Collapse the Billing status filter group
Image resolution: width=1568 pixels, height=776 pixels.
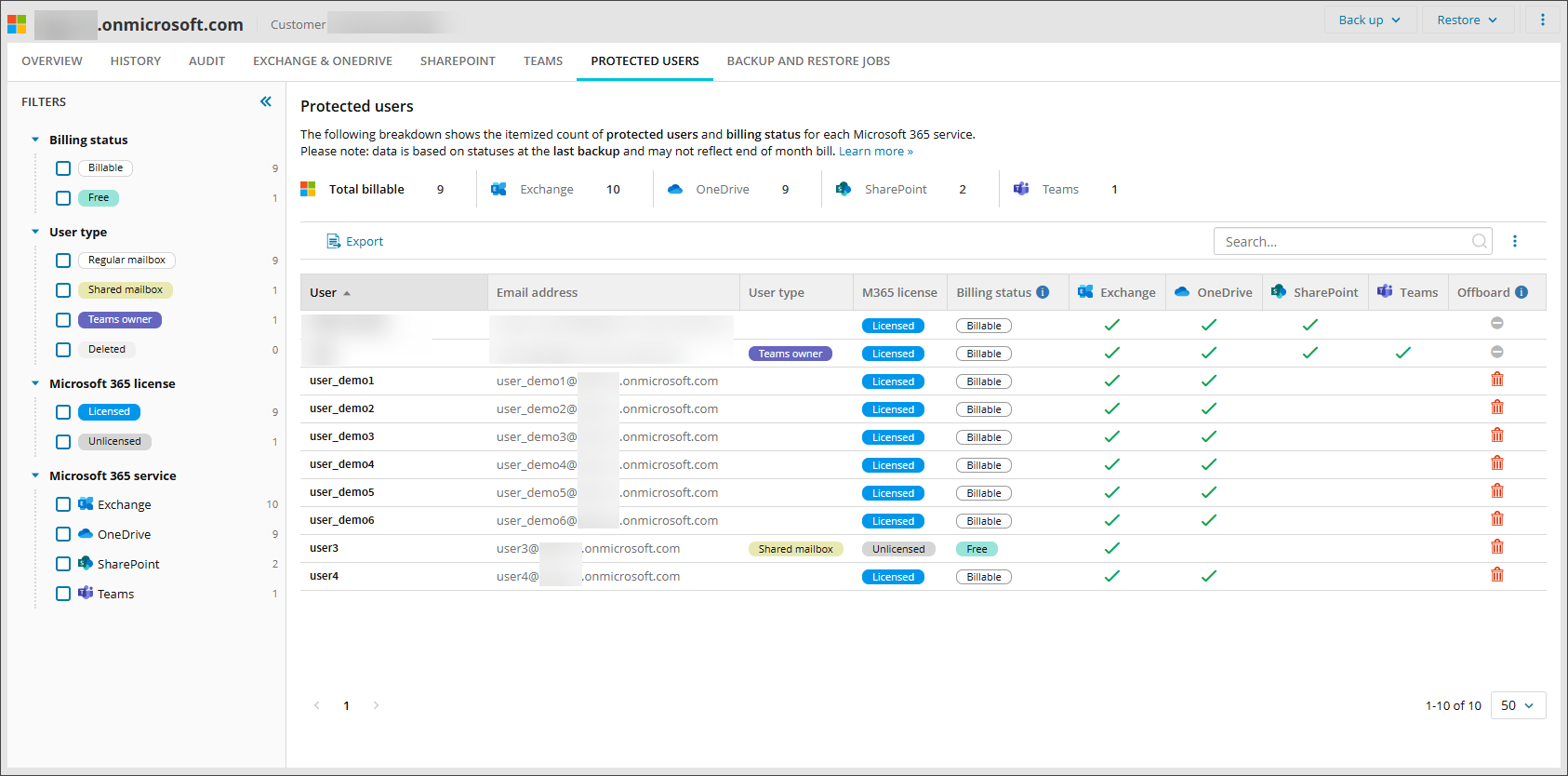pos(35,140)
